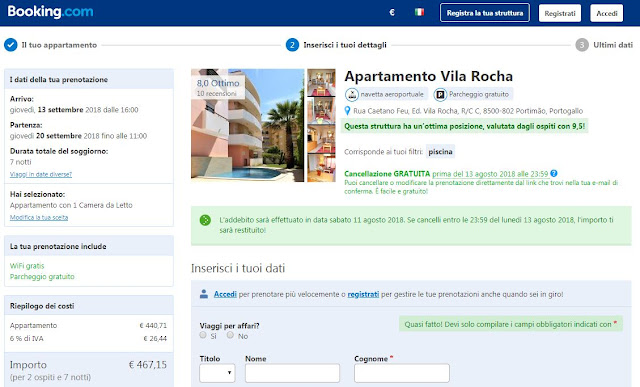Screen dimensions: 640x387
Task: Click Parcheggio gratuito in inclusions list
Action: click(42, 276)
